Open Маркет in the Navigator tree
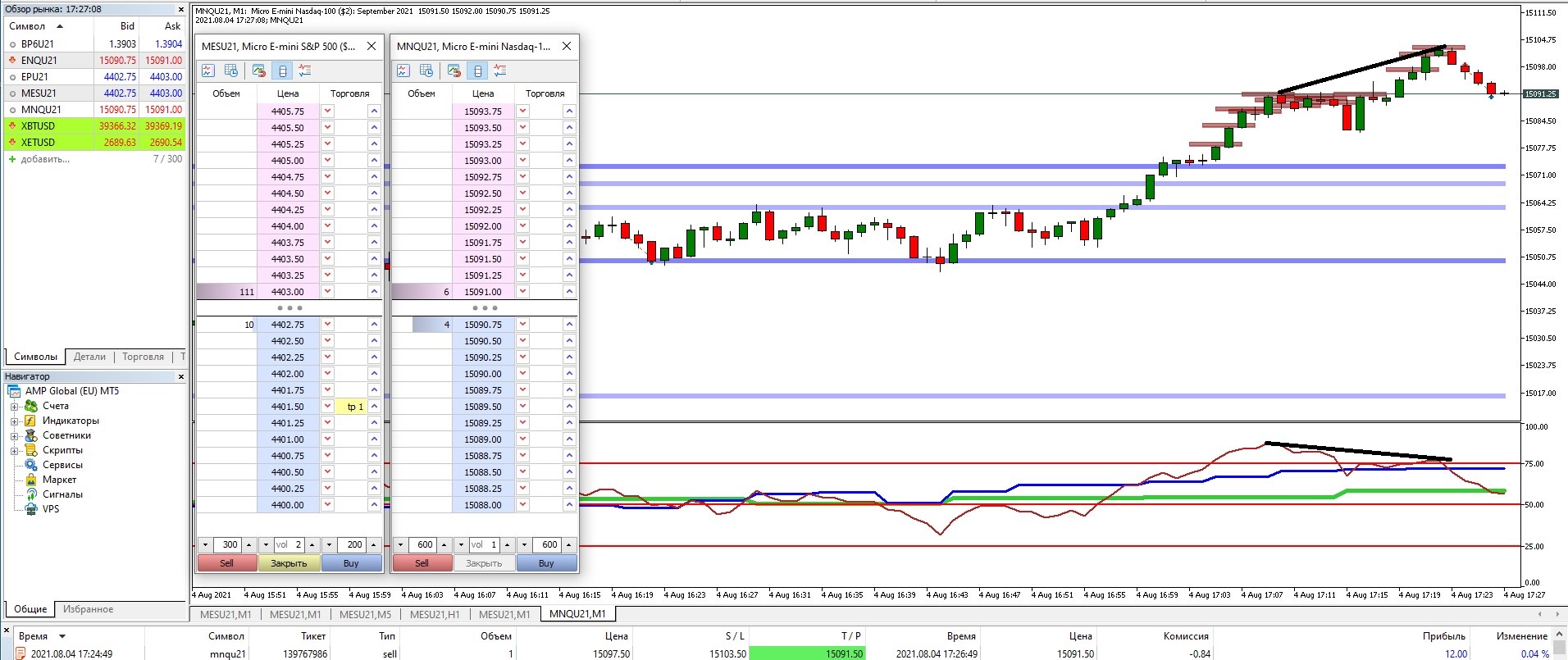The height and width of the screenshot is (660, 1568). 59,480
